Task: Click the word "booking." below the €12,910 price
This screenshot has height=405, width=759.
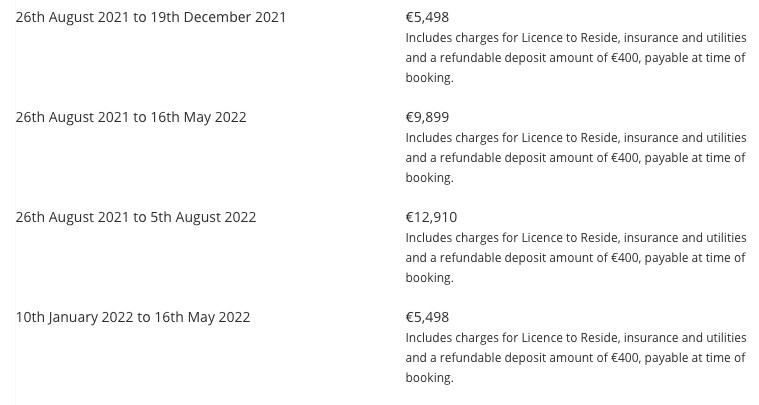Action: (x=429, y=278)
